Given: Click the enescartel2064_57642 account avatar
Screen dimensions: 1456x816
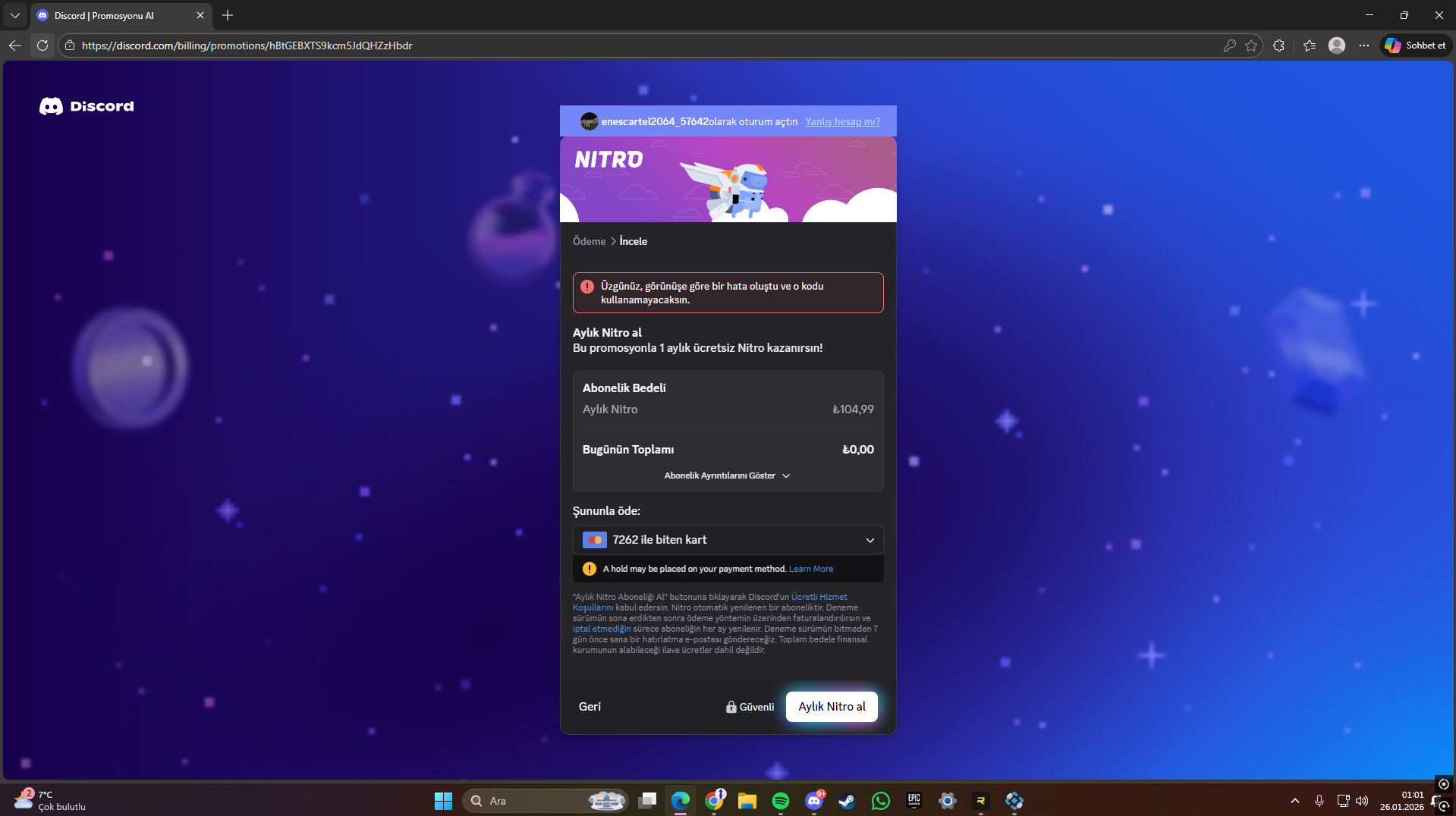Looking at the screenshot, I should click(x=589, y=121).
